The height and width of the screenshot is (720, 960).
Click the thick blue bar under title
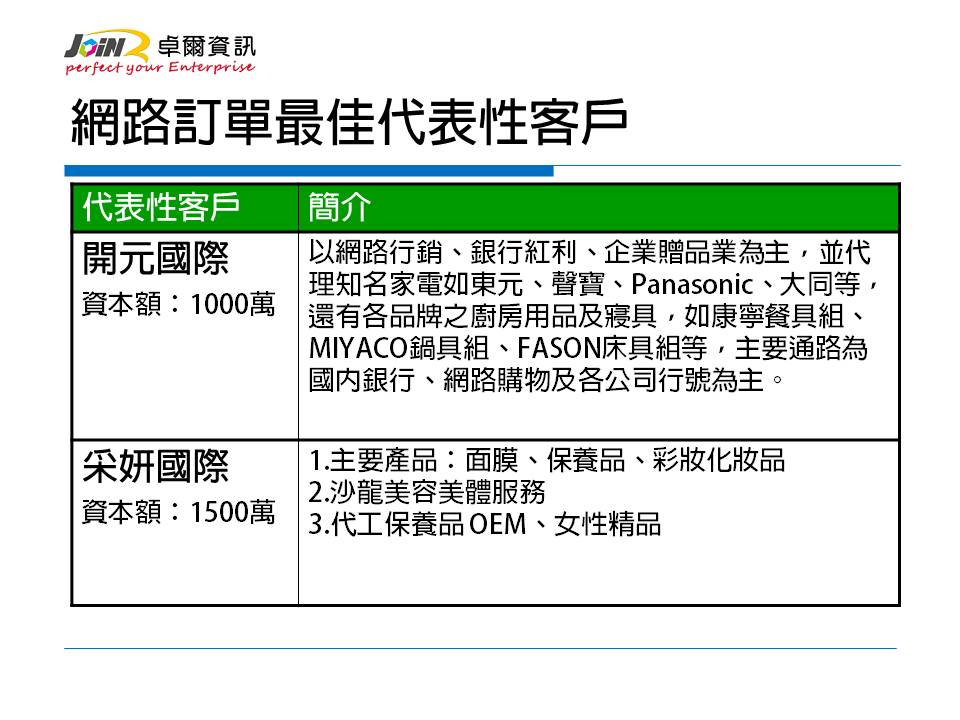(x=308, y=171)
